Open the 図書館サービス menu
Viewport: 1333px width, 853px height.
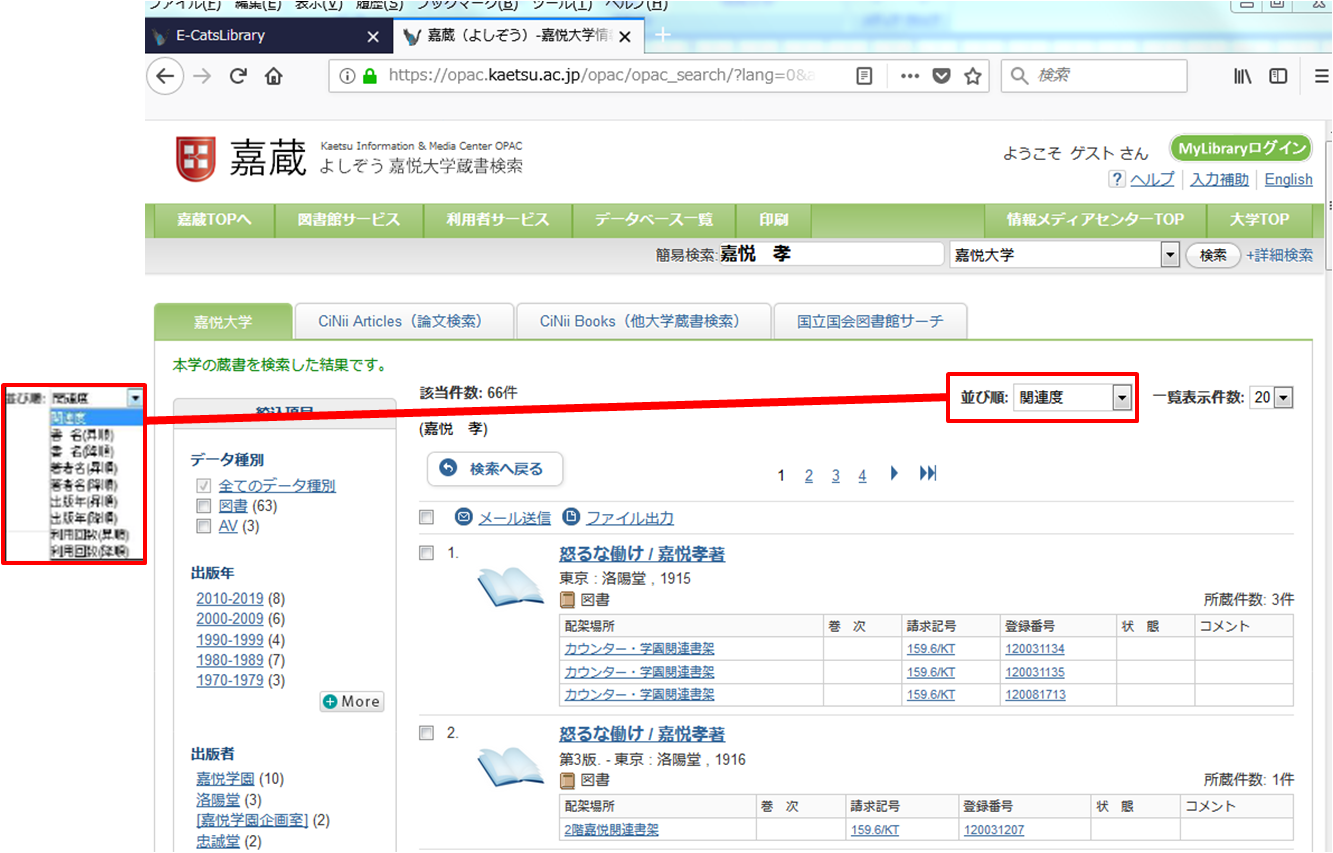349,220
